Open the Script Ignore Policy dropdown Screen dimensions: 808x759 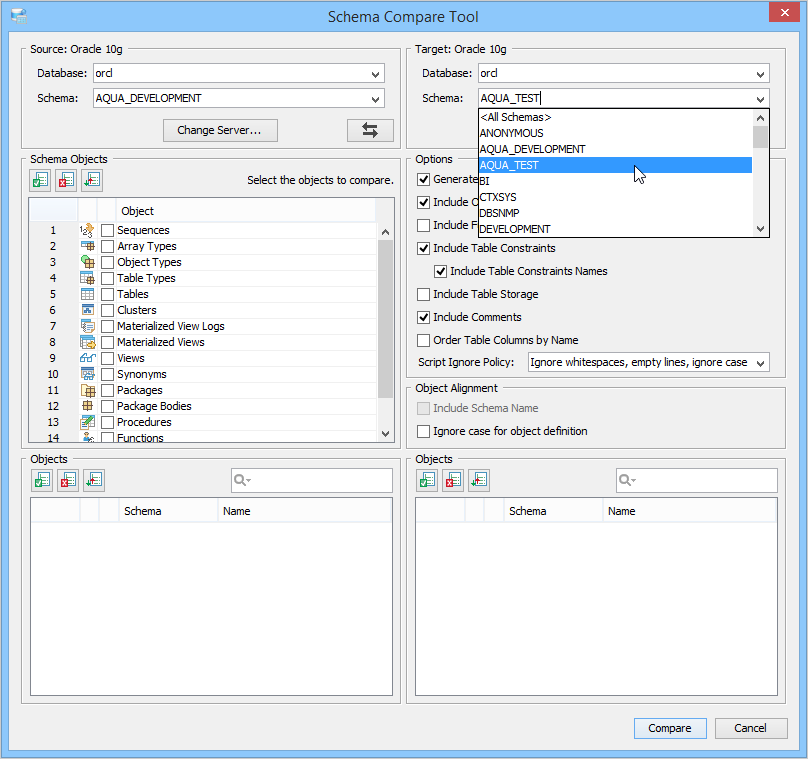pyautogui.click(x=761, y=363)
